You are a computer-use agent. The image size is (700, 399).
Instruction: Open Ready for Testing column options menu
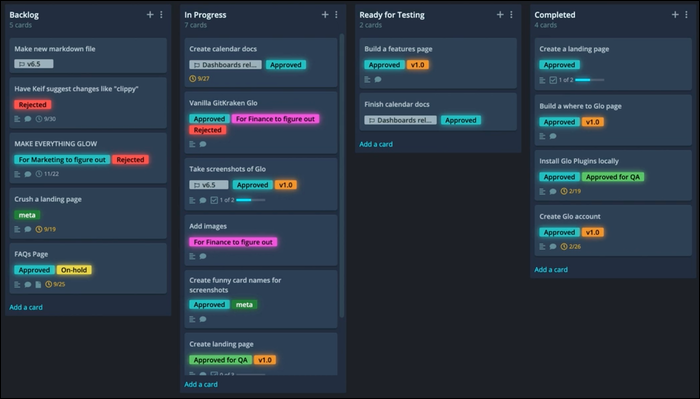click(511, 15)
